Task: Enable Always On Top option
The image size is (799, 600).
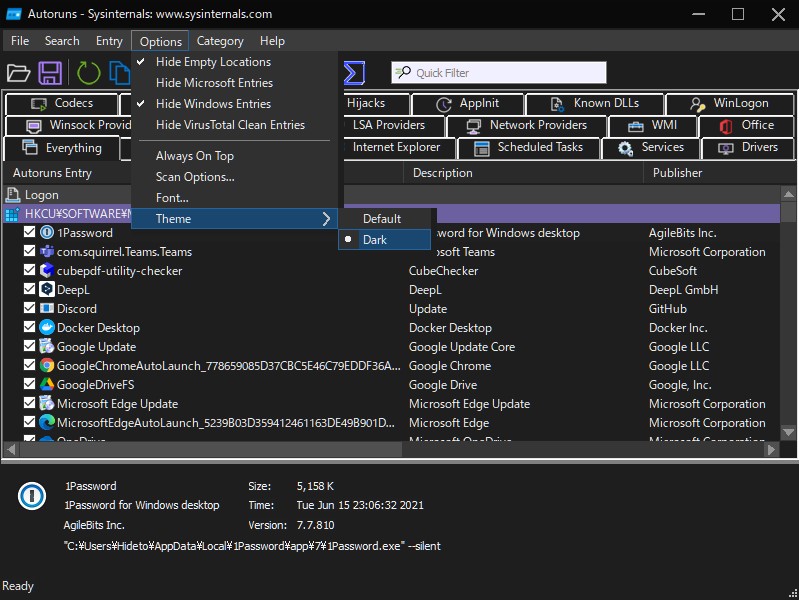Action: click(x=234, y=156)
